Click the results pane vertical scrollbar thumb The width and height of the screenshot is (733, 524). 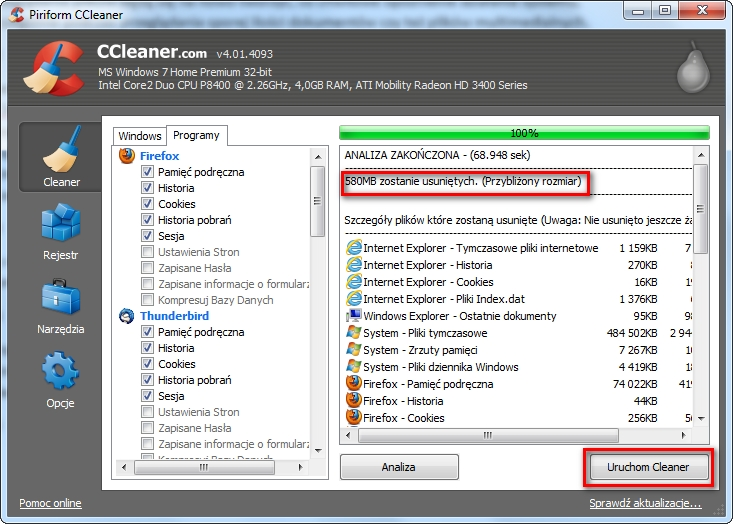[x=701, y=209]
